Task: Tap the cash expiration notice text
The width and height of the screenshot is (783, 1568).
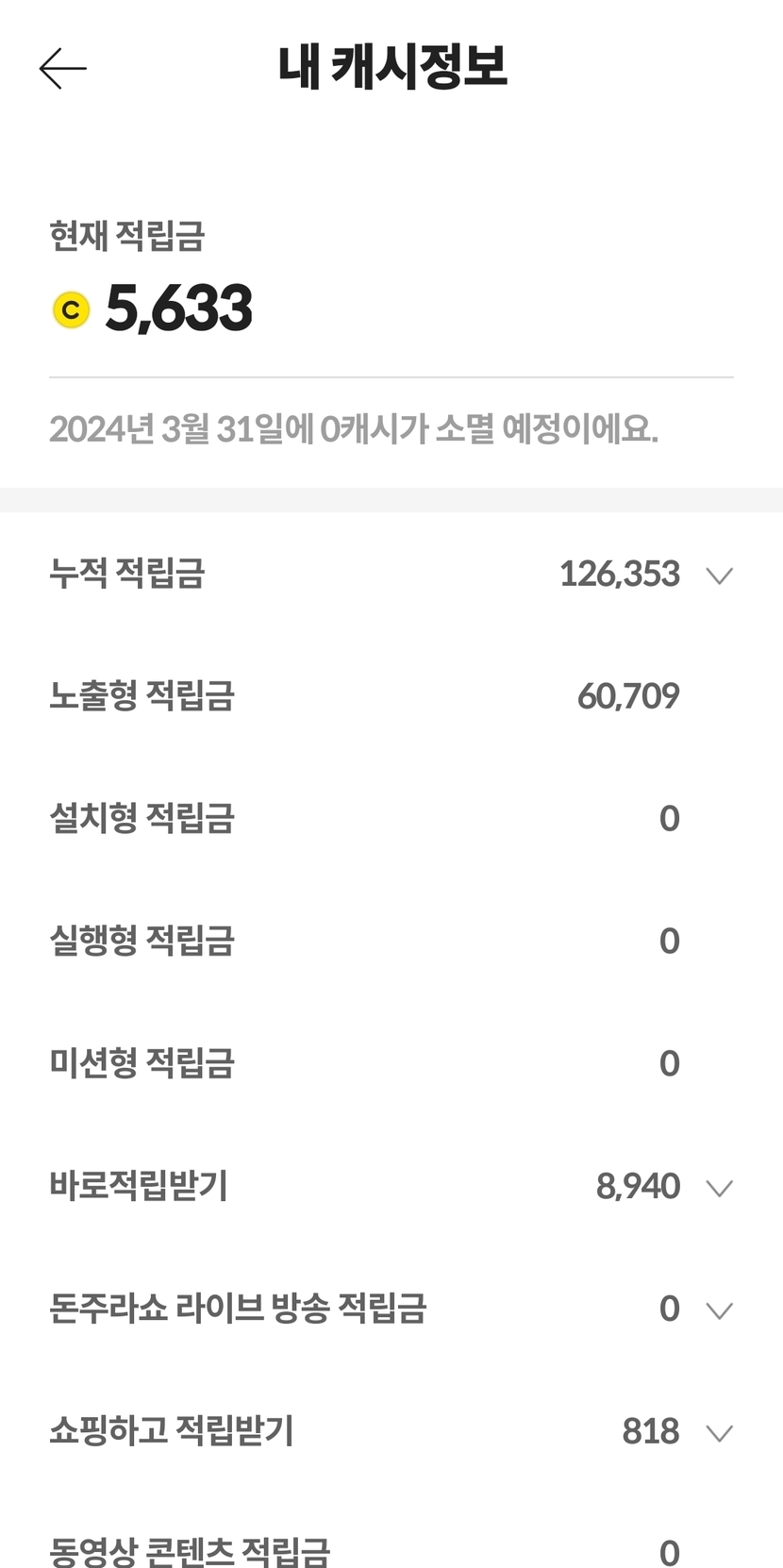Action: 354,429
